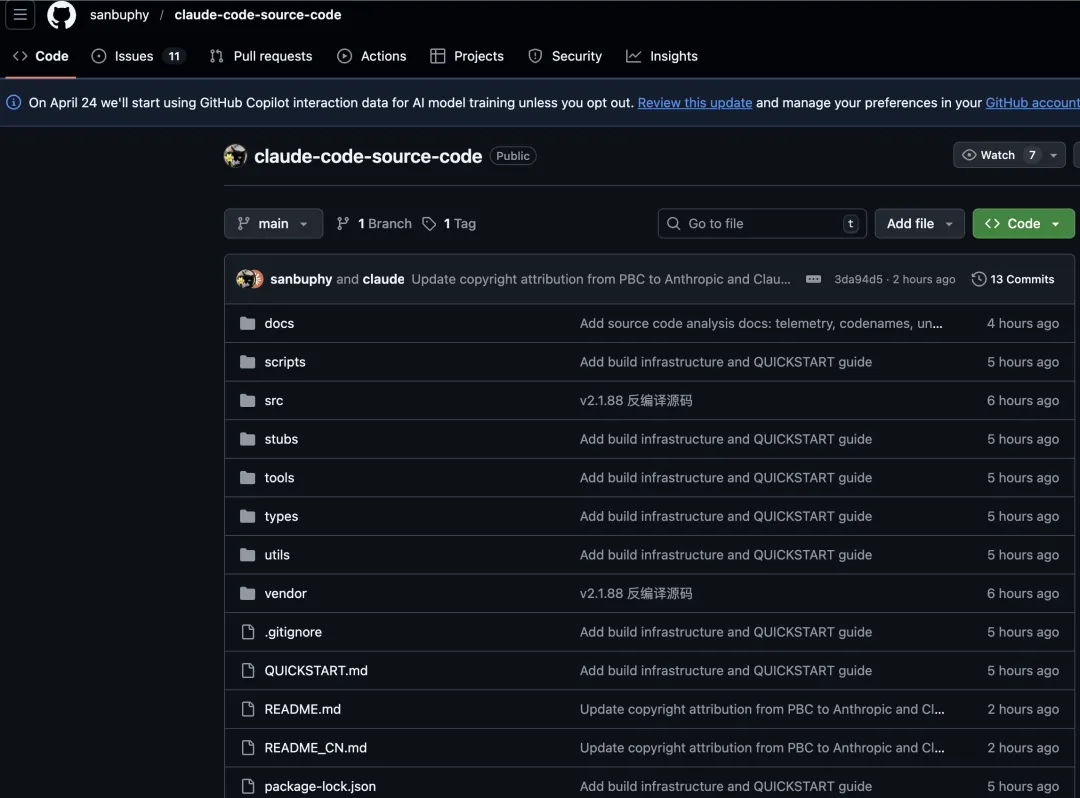Open the green Code dropdown button
The width and height of the screenshot is (1080, 798).
(x=1023, y=224)
